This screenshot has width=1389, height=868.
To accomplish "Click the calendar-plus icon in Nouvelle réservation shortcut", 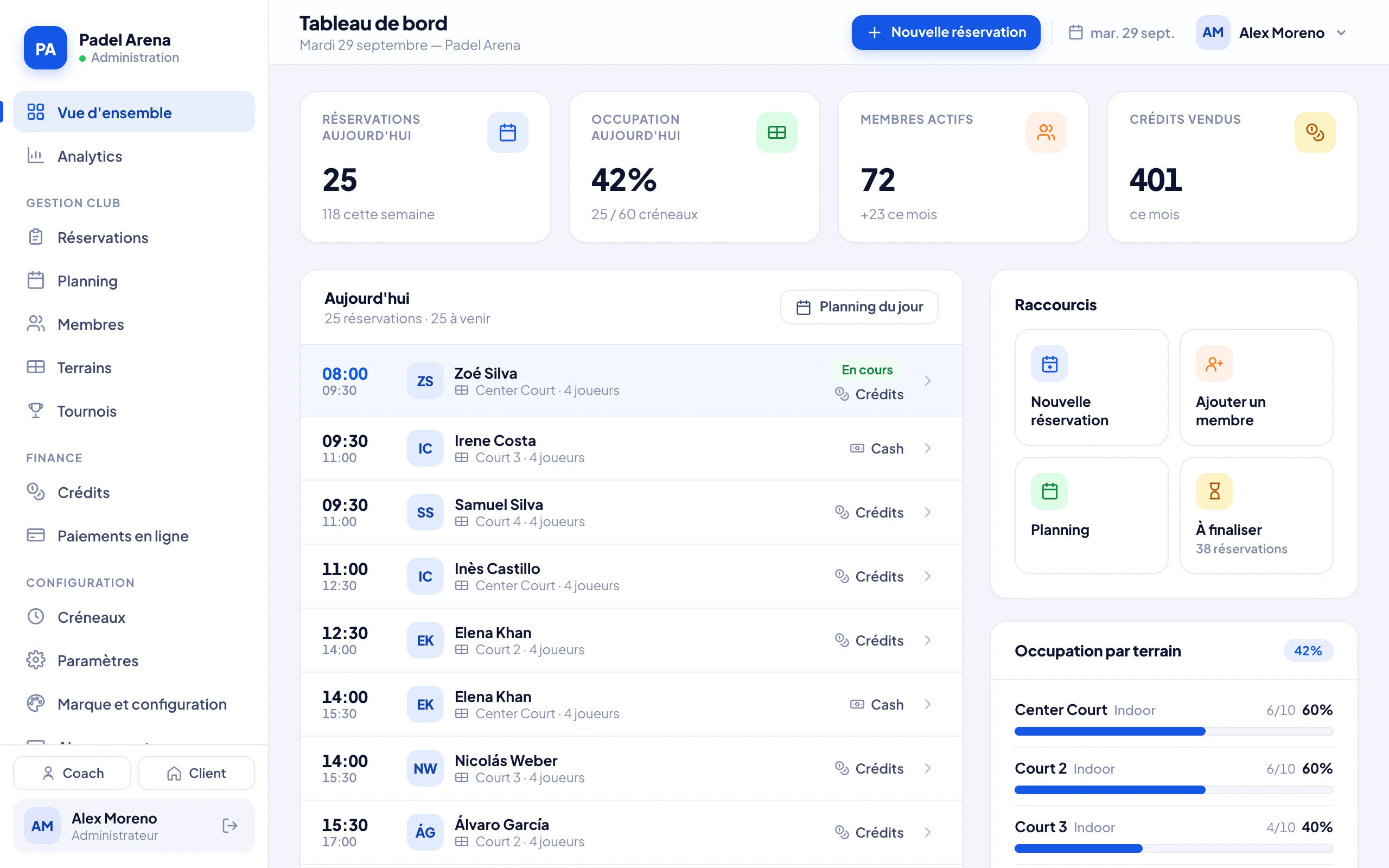I will point(1049,364).
